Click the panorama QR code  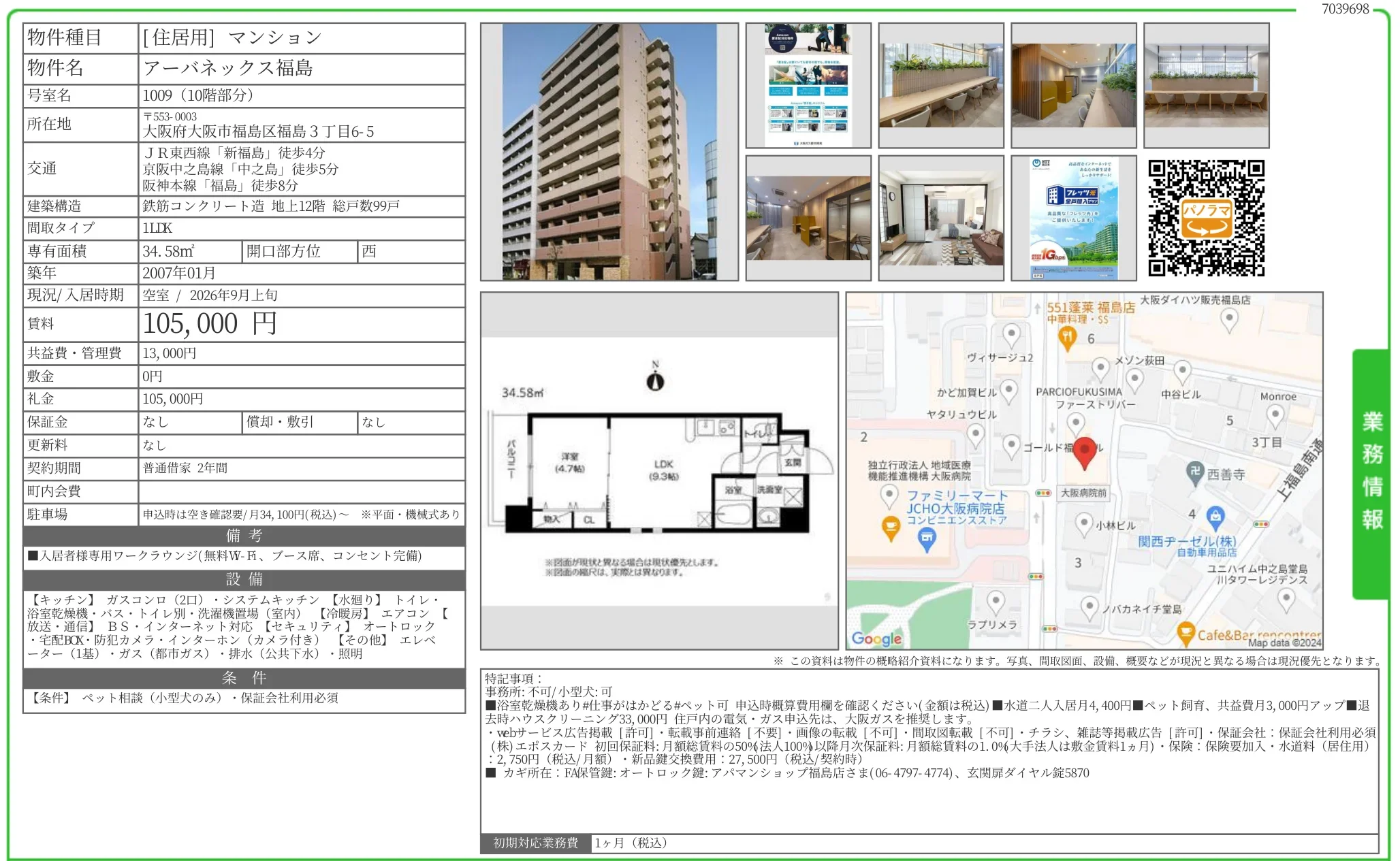click(x=1206, y=218)
